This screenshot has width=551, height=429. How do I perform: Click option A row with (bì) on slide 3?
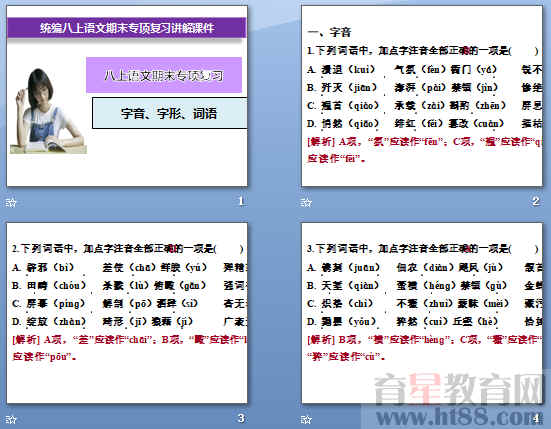129,268
